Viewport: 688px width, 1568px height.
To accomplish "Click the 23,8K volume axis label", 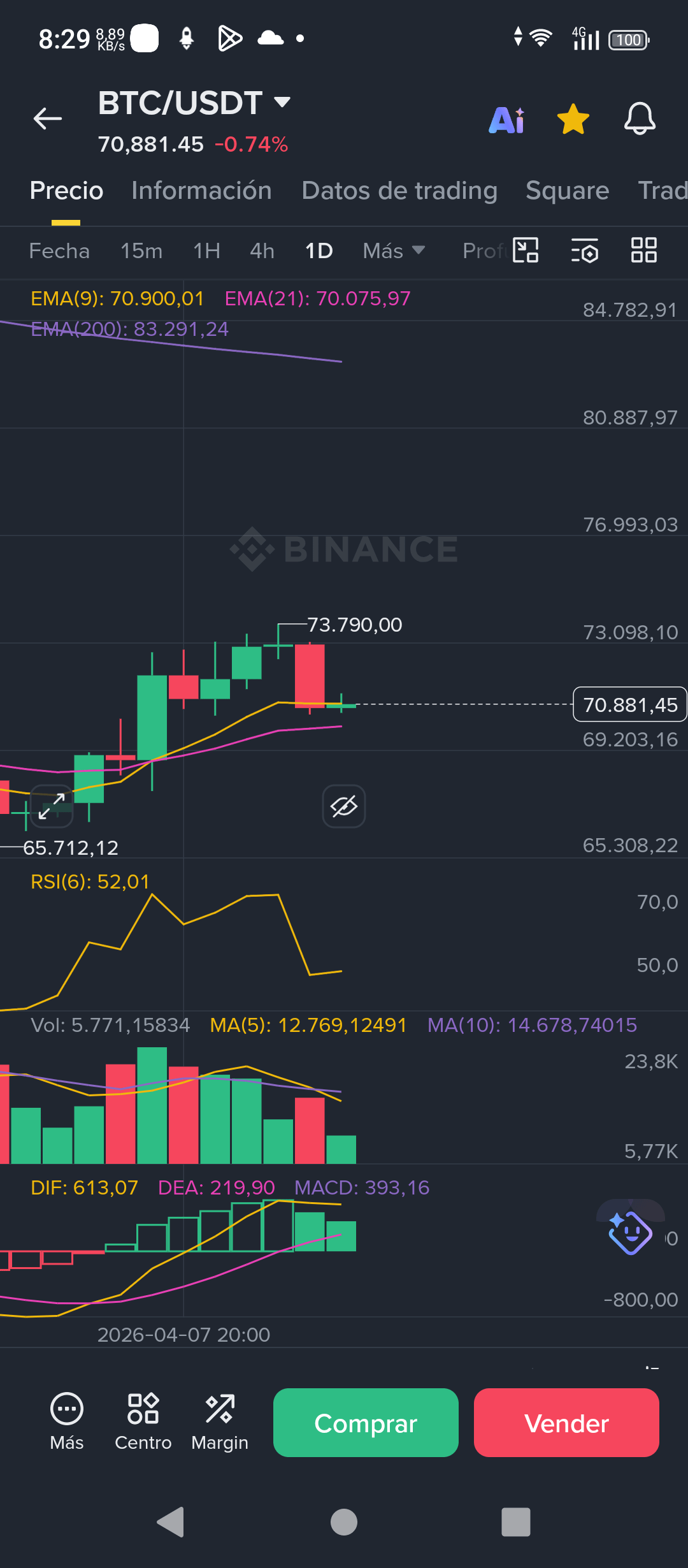I will [x=651, y=1061].
